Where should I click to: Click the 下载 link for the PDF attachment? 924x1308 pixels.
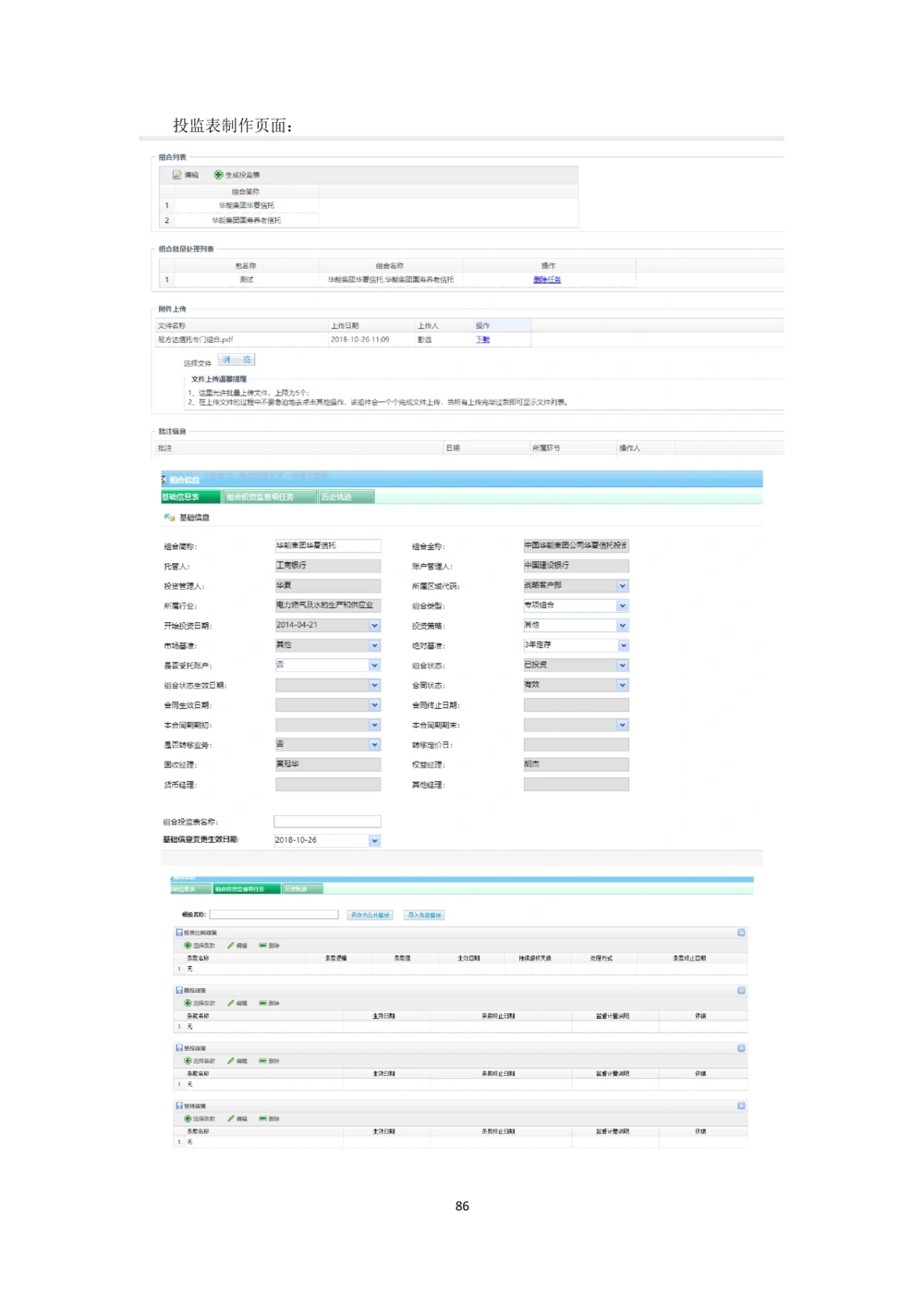pyautogui.click(x=482, y=339)
